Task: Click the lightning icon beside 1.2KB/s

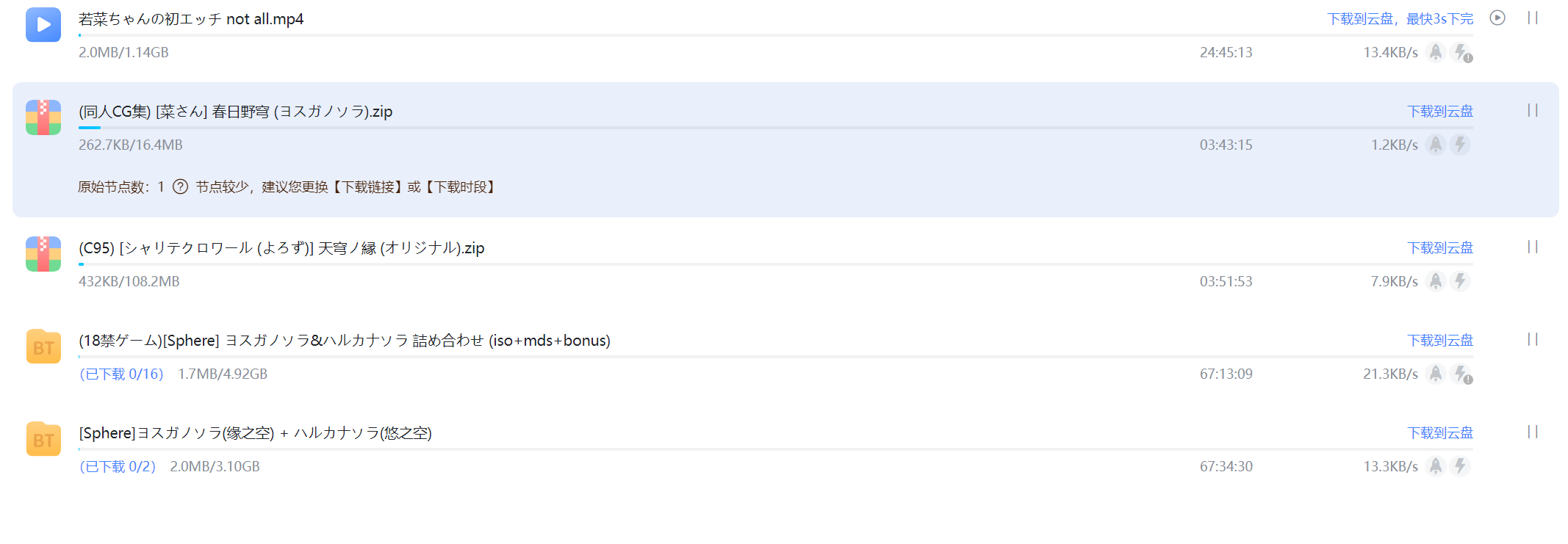Action: pos(1460,145)
